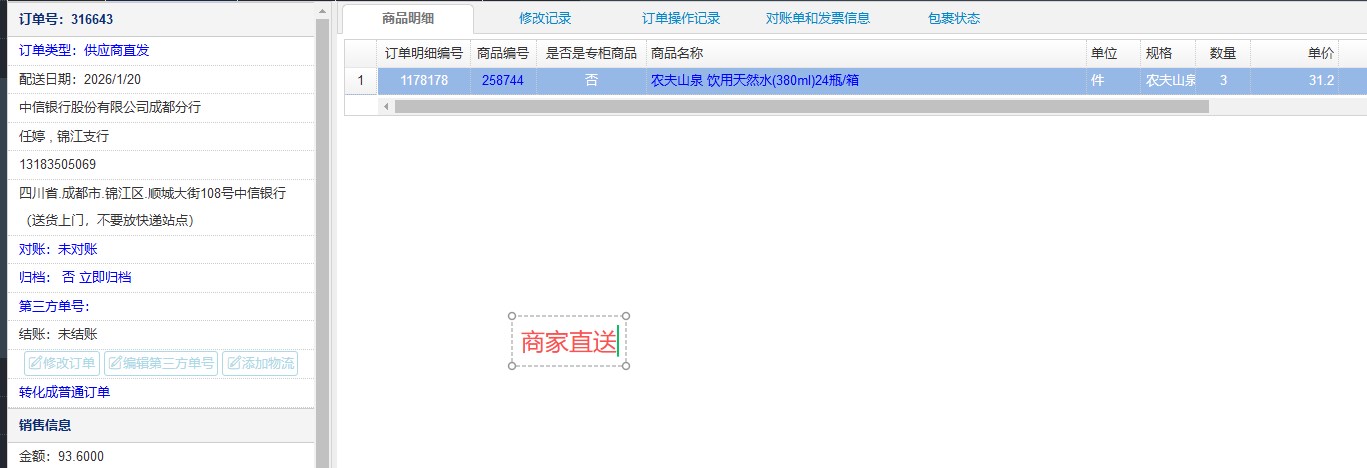
Task: Click the 立即归档 link
Action: coord(105,277)
